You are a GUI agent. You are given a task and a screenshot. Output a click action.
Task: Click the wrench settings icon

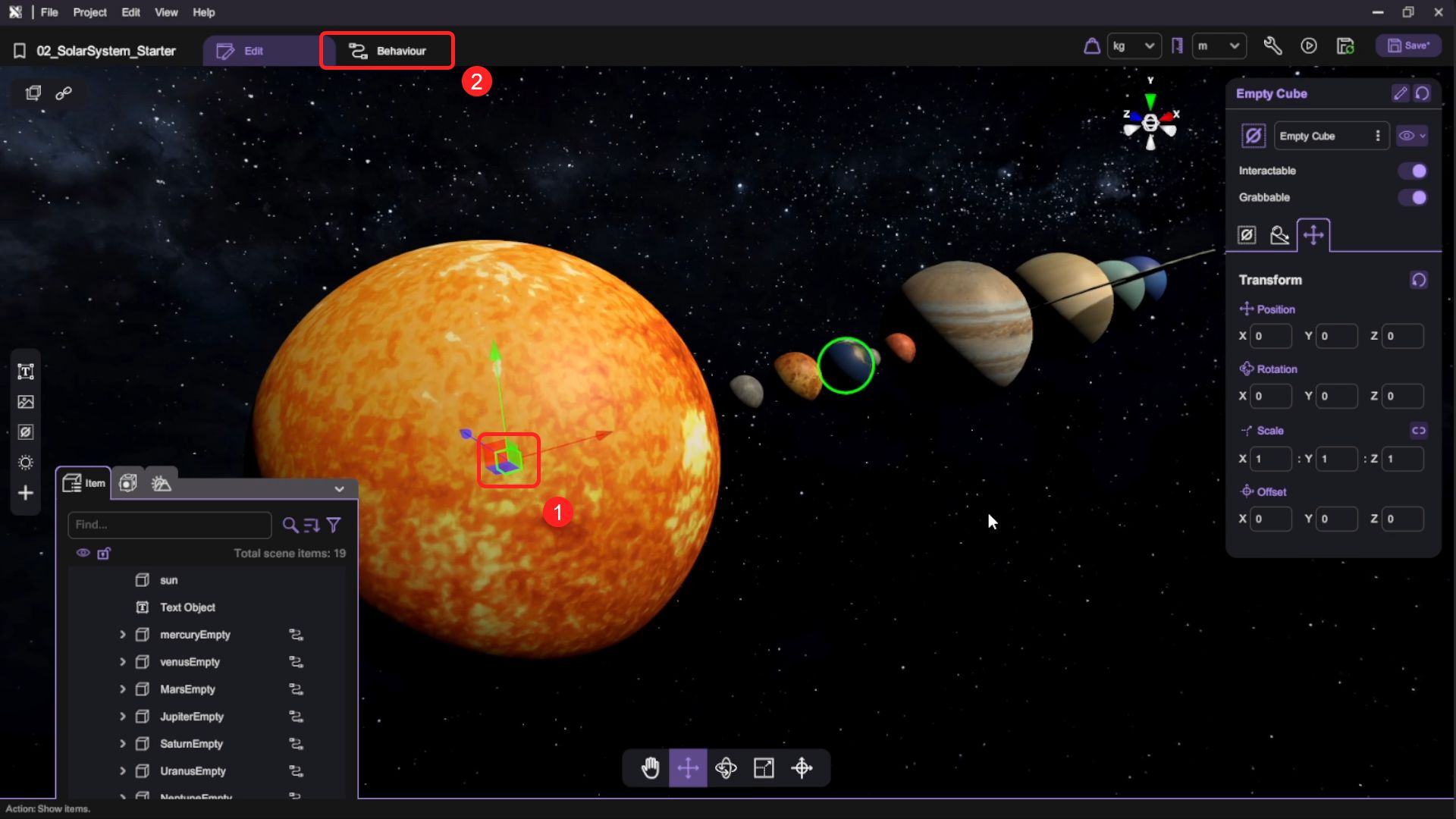1272,46
